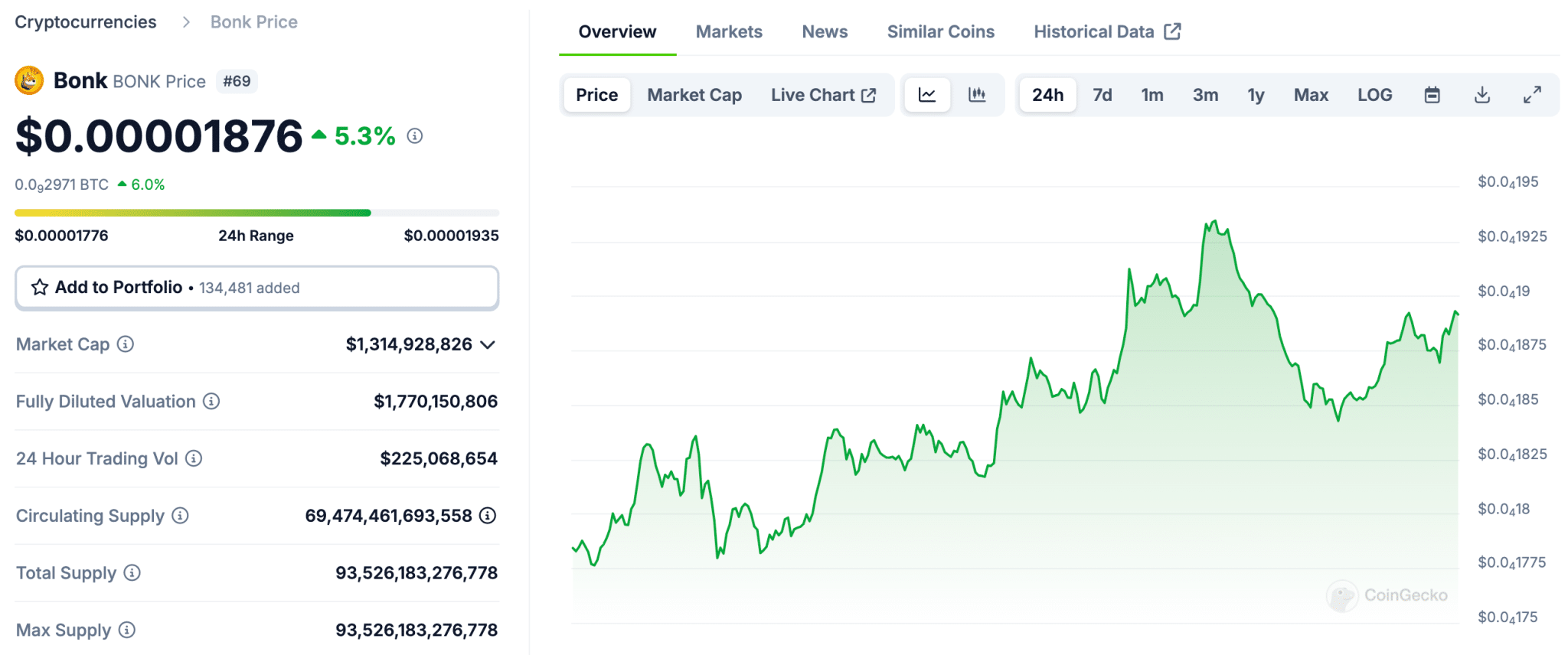This screenshot has height=655, width=1568.
Task: Open the Live Chart link
Action: (x=823, y=95)
